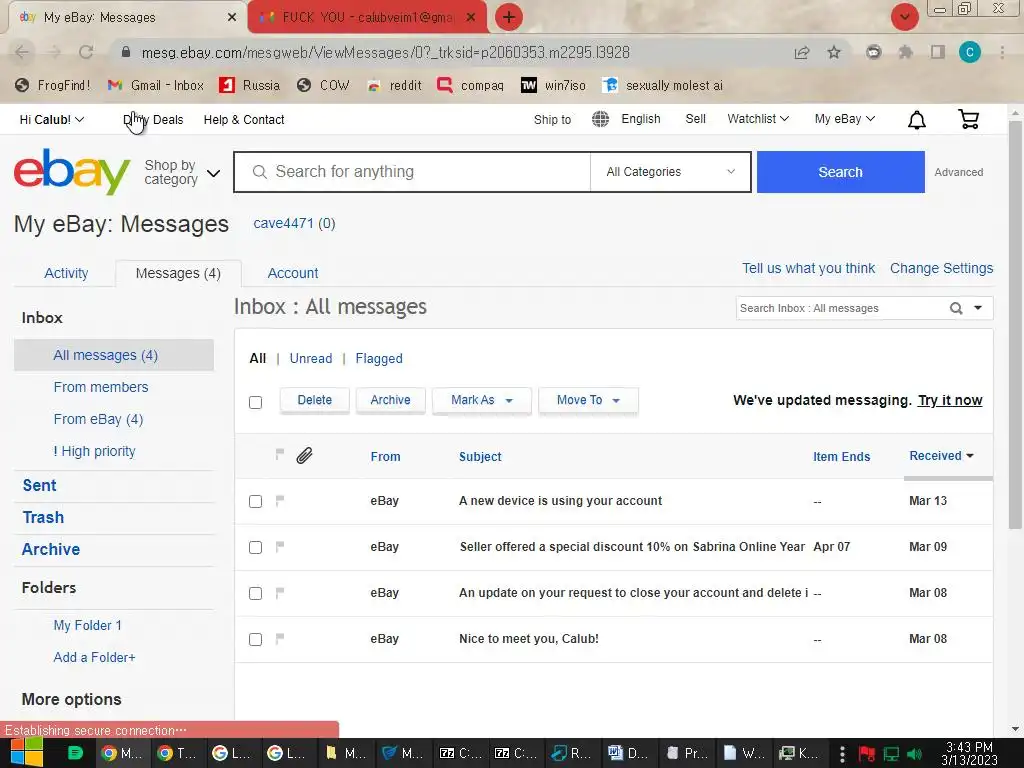
Task: Click the robot-face extension icon
Action: click(873, 52)
